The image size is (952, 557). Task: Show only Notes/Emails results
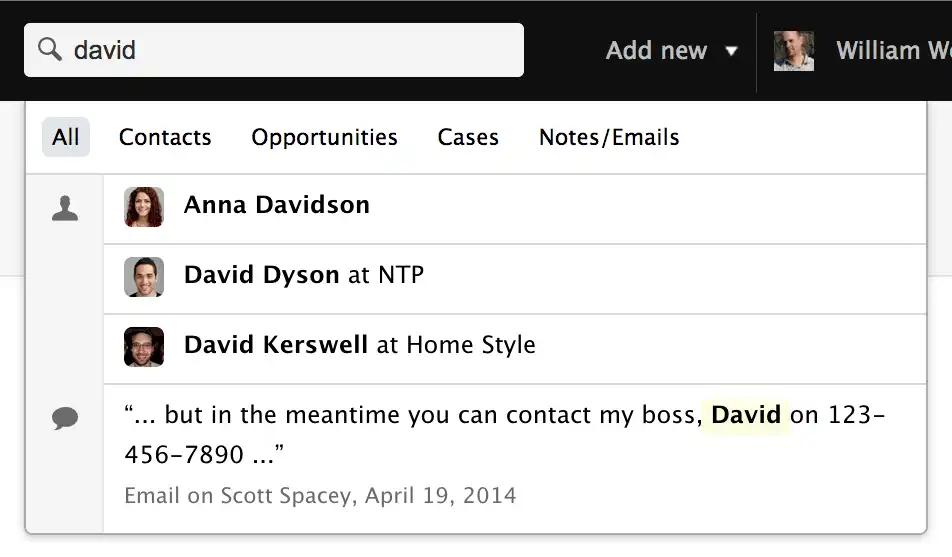609,137
